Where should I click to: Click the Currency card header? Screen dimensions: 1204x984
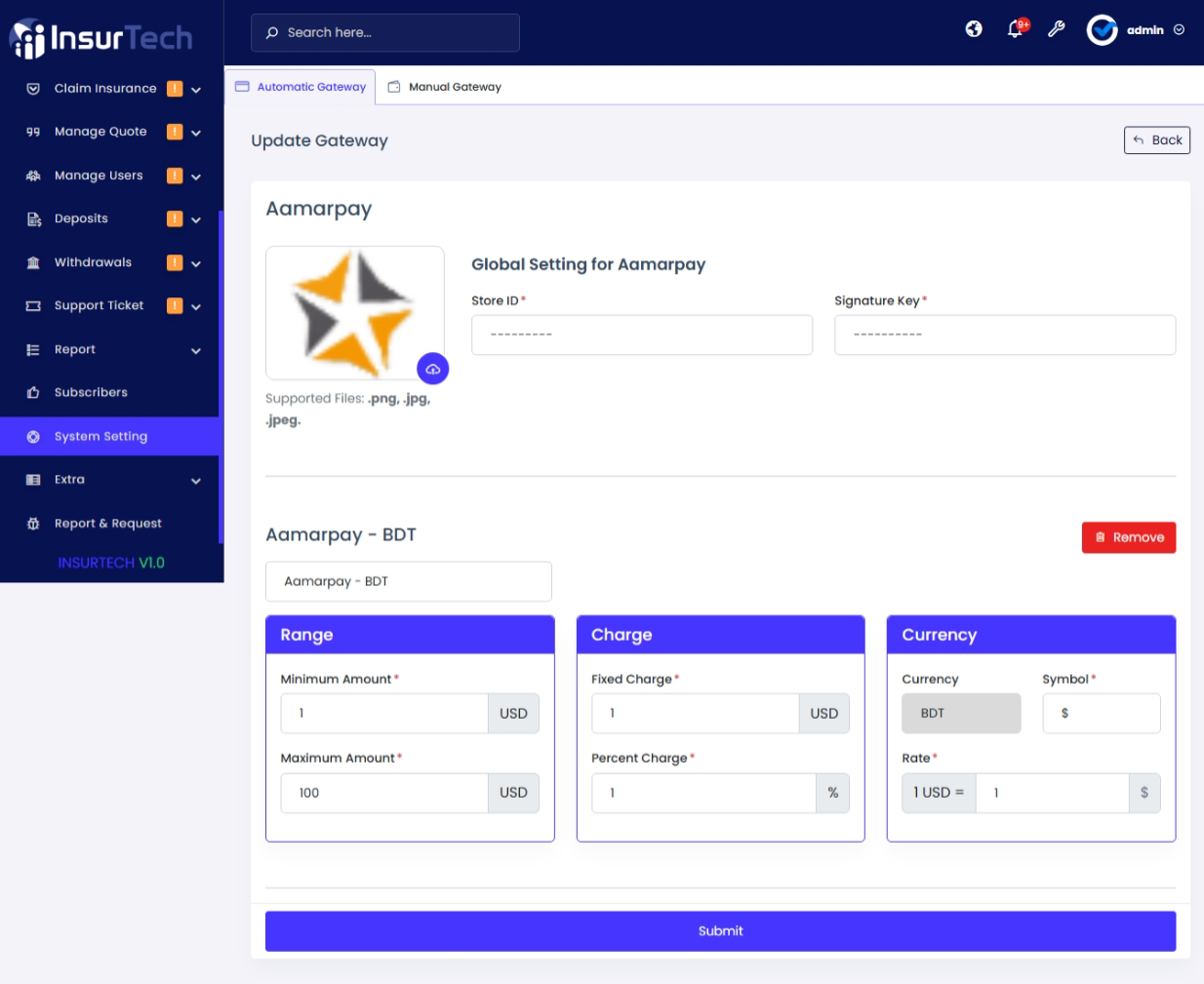pos(1031,635)
